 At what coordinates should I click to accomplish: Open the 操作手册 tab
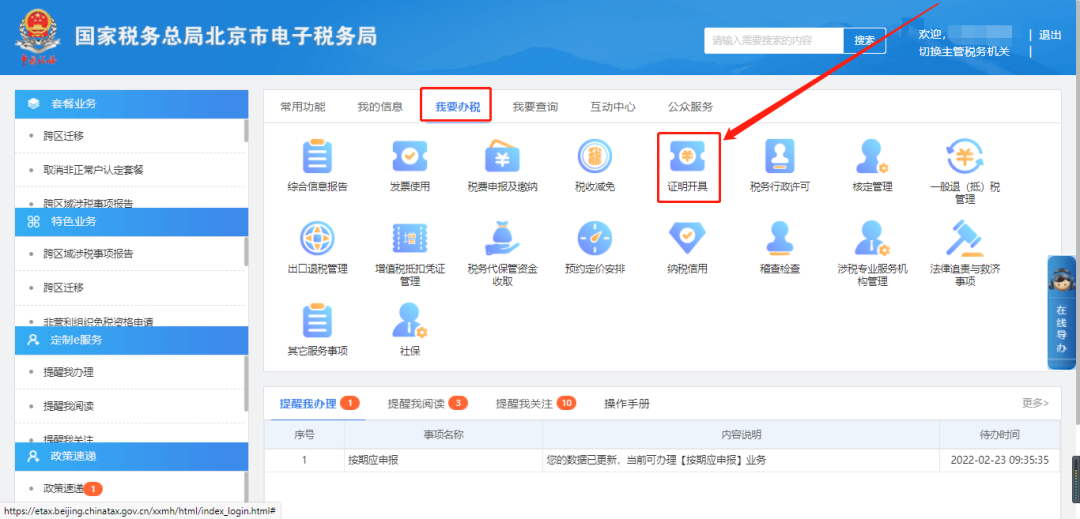[x=627, y=403]
